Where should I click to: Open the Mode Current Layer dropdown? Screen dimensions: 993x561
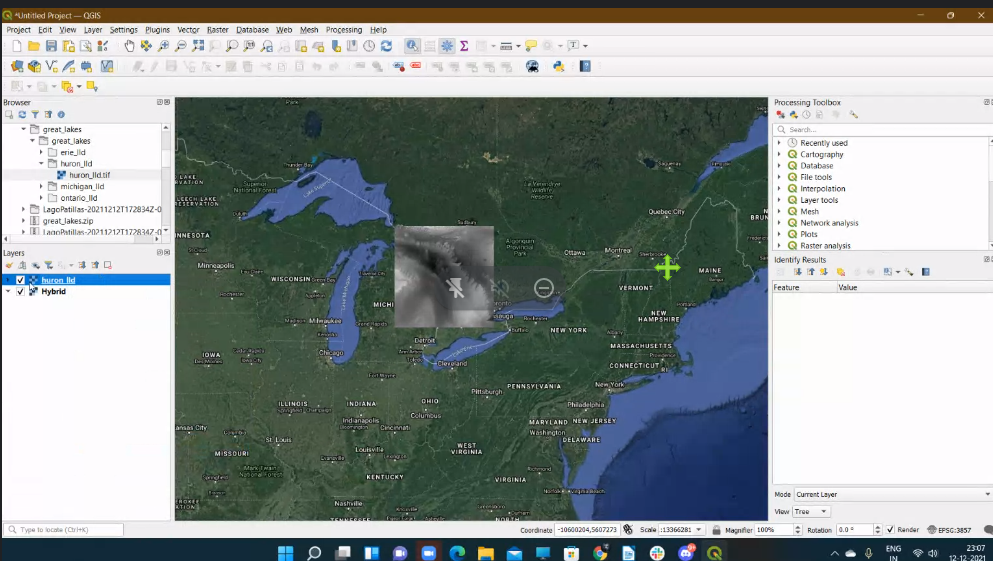[x=893, y=494]
